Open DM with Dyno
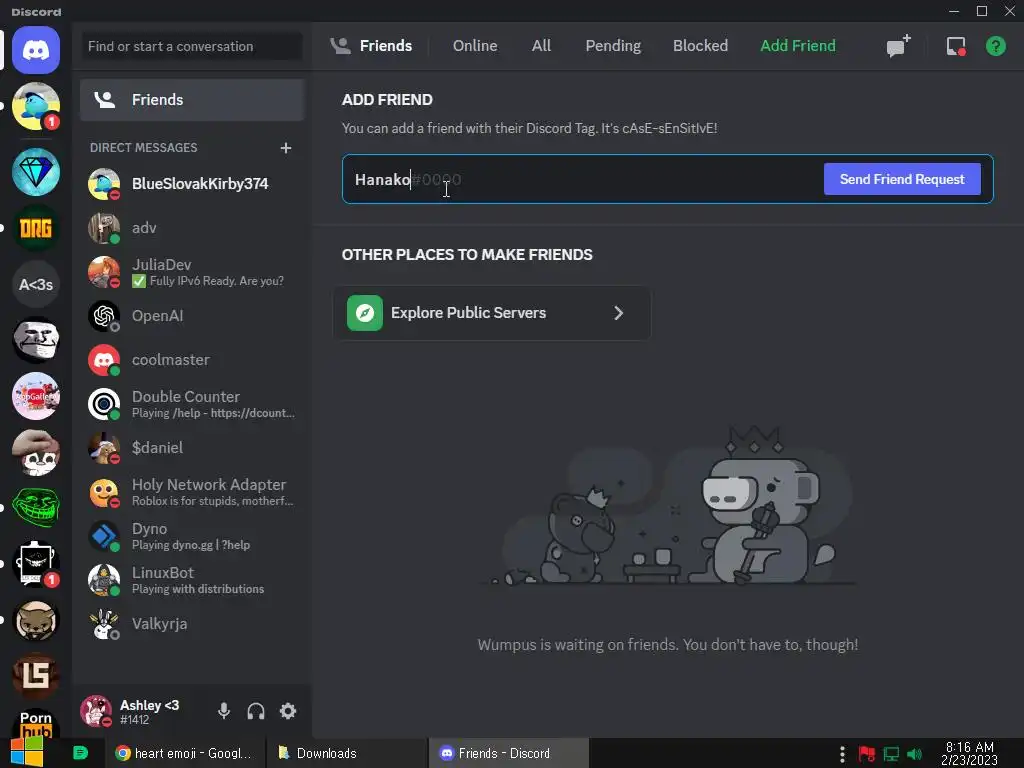Image resolution: width=1024 pixels, height=768 pixels. pos(192,536)
